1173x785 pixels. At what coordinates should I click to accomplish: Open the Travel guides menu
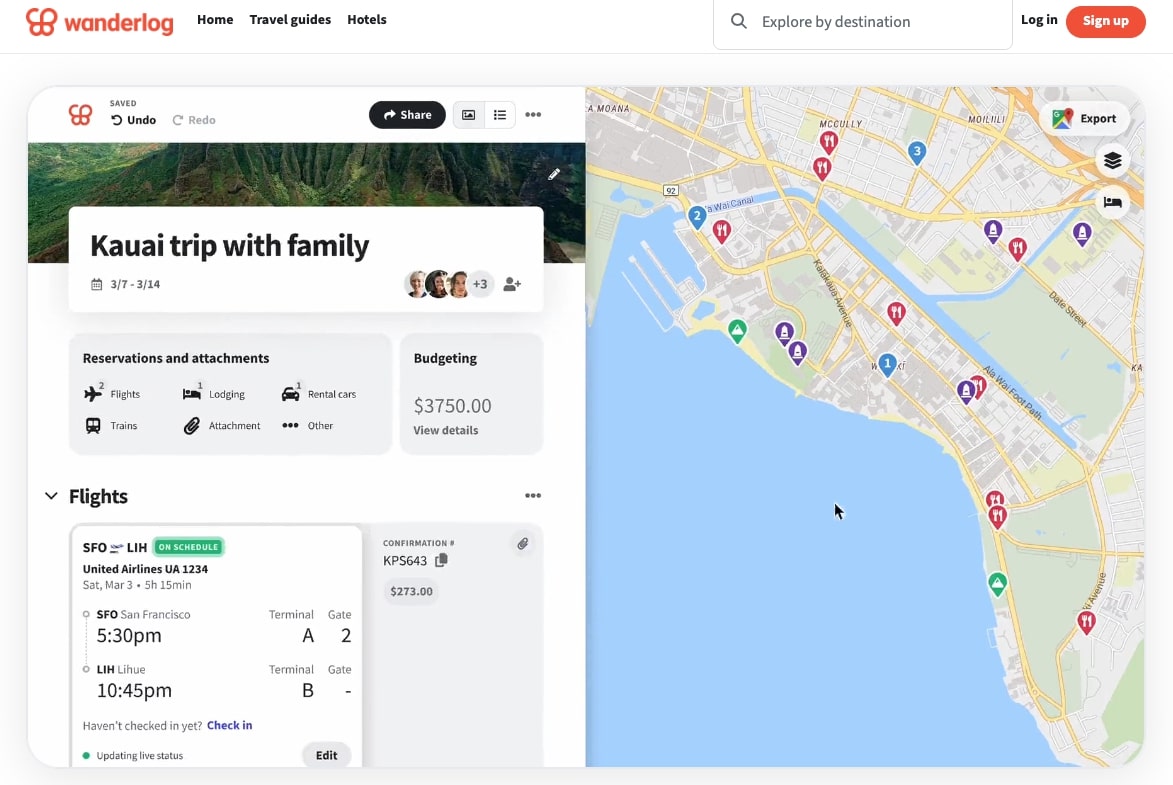click(x=290, y=19)
